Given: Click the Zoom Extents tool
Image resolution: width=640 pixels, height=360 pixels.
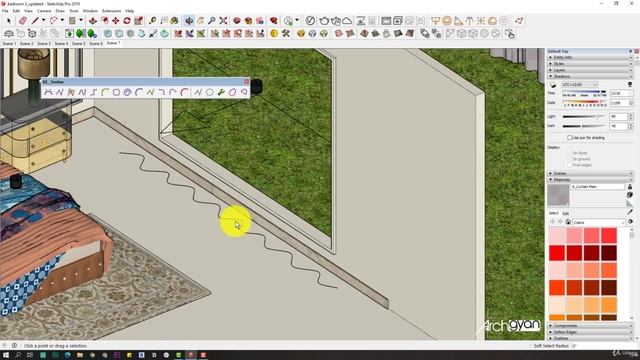Looking at the screenshot, I should pos(223,20).
